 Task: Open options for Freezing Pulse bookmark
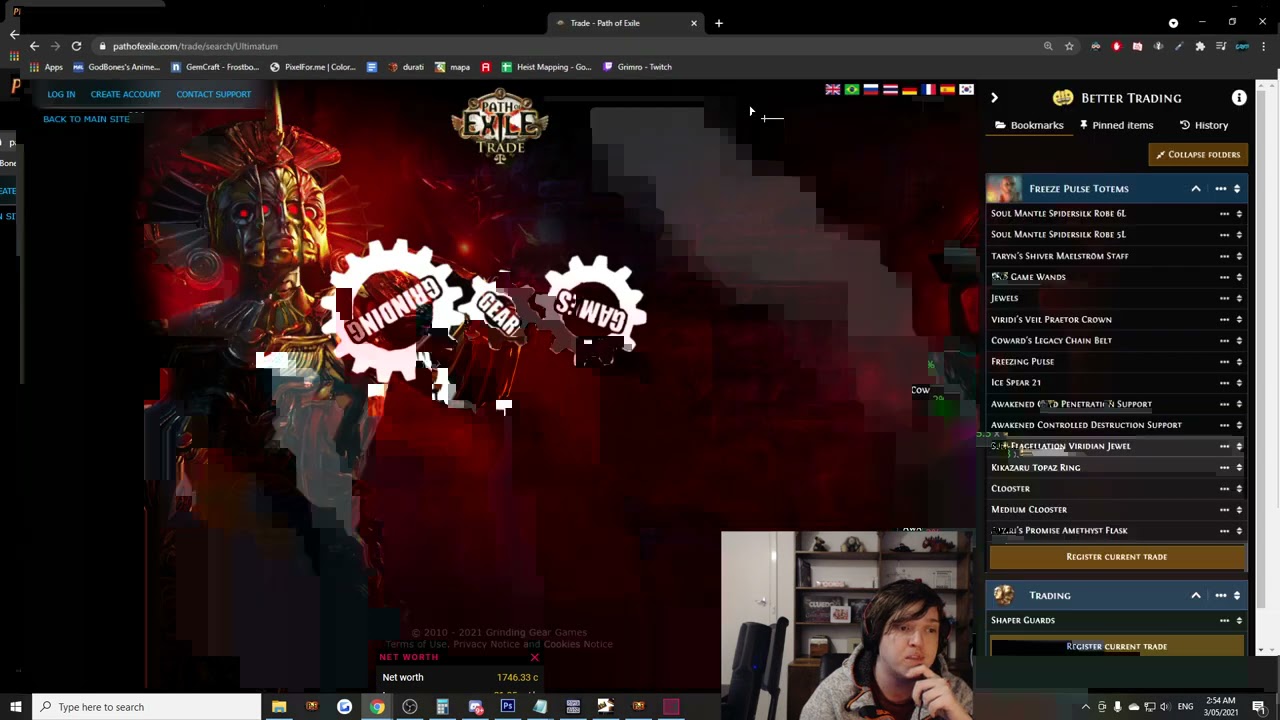[x=1224, y=361]
